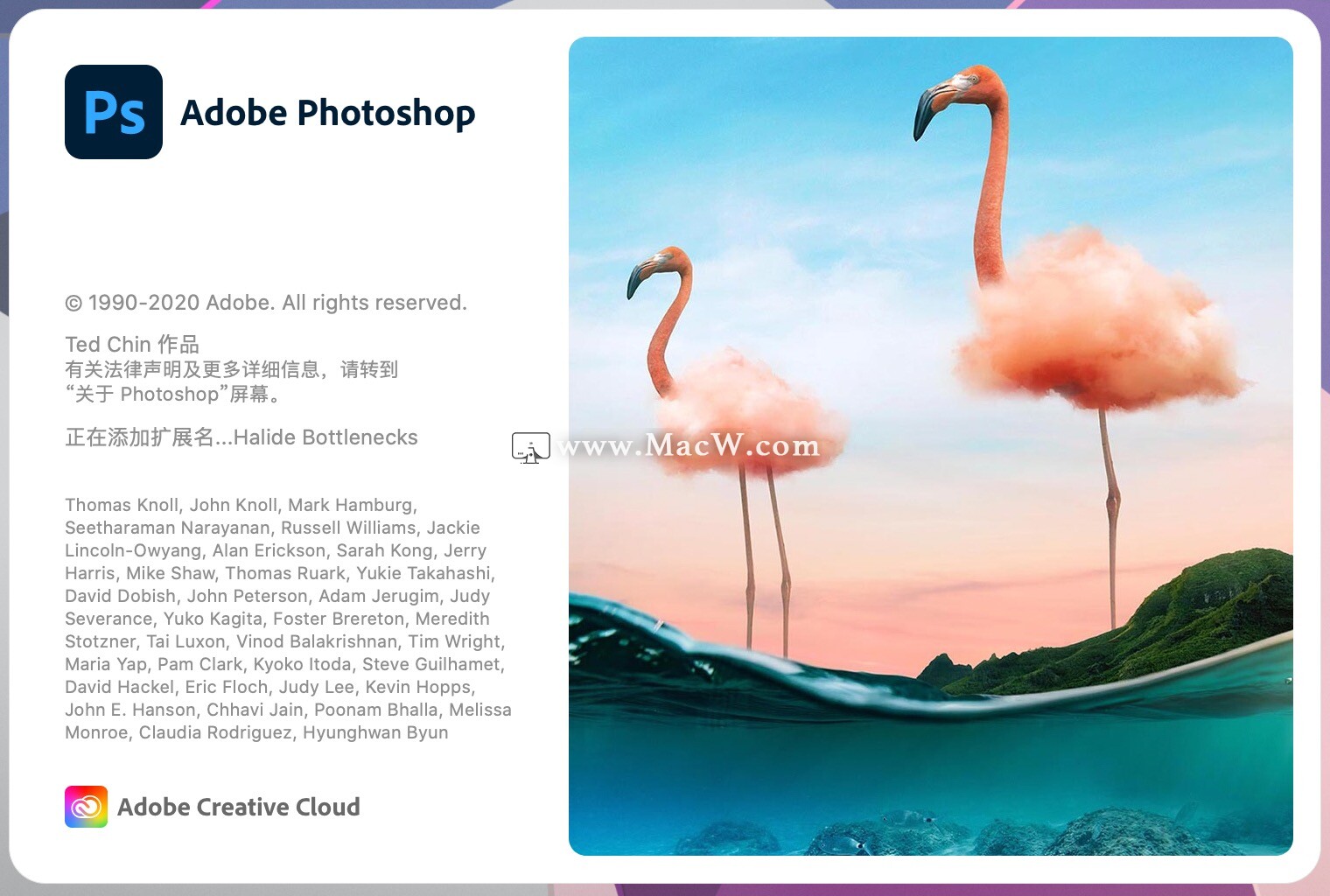Image resolution: width=1330 pixels, height=896 pixels.
Task: Click the "正在添加扩展名...Halide Bottlenecks" status line
Action: (x=241, y=437)
